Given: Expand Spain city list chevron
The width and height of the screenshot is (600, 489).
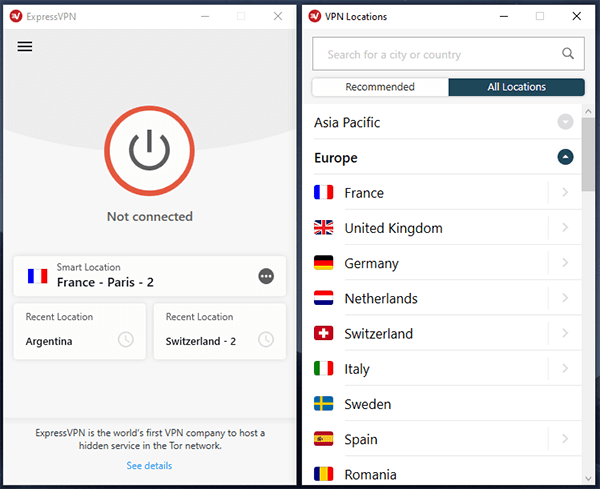Looking at the screenshot, I should pyautogui.click(x=565, y=439).
